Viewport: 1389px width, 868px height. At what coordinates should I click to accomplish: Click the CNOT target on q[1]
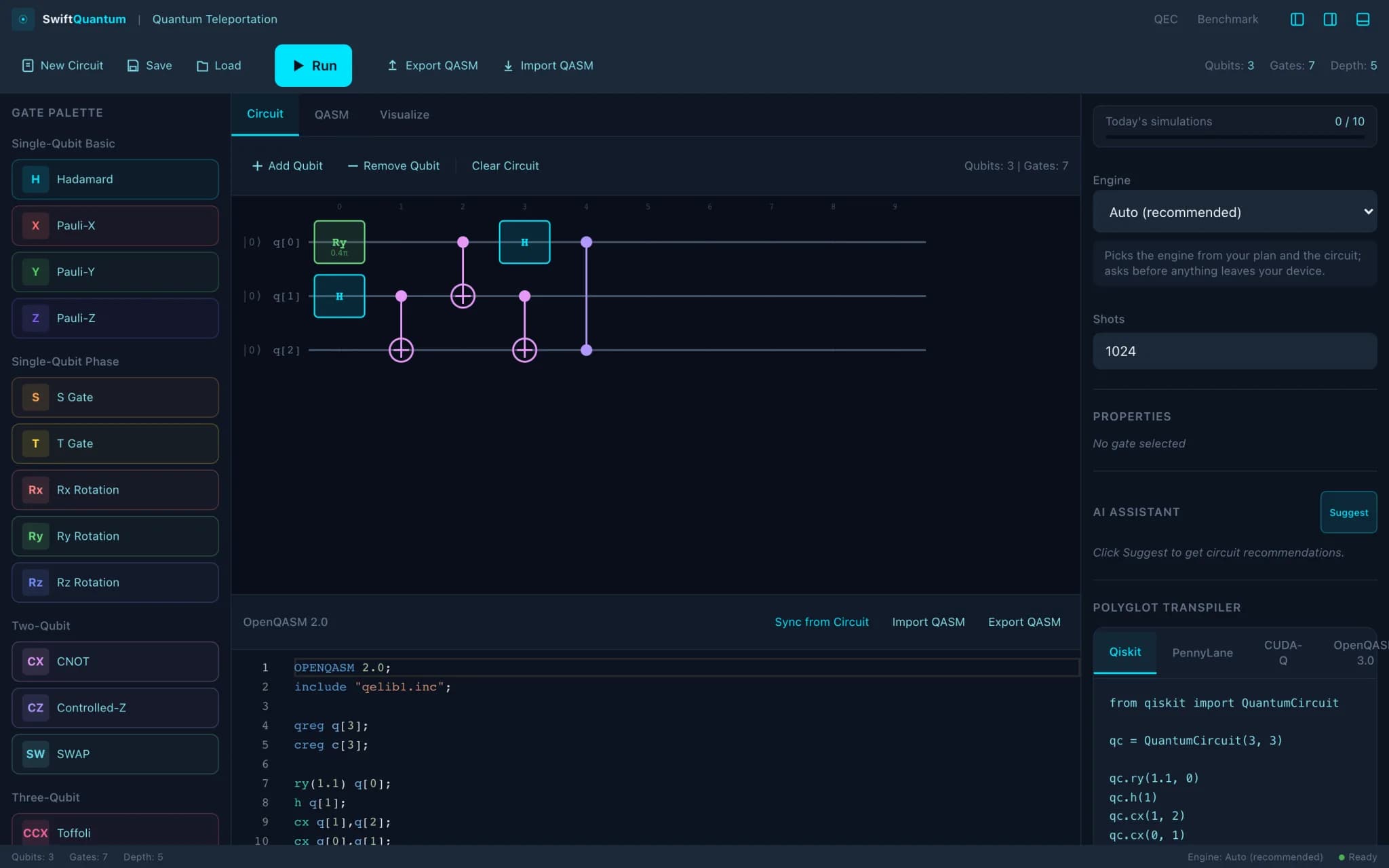[463, 296]
